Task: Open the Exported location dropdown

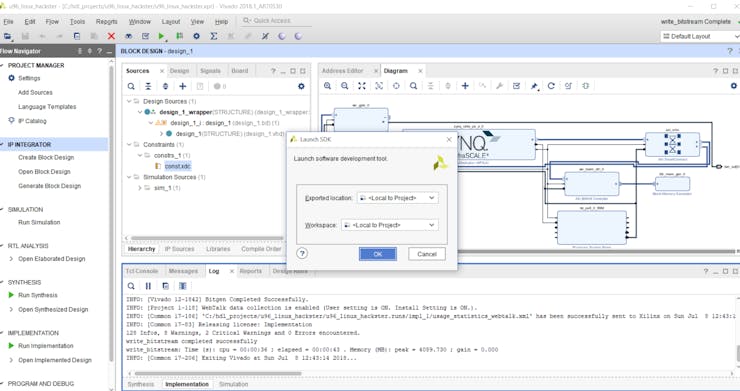Action: (x=398, y=198)
